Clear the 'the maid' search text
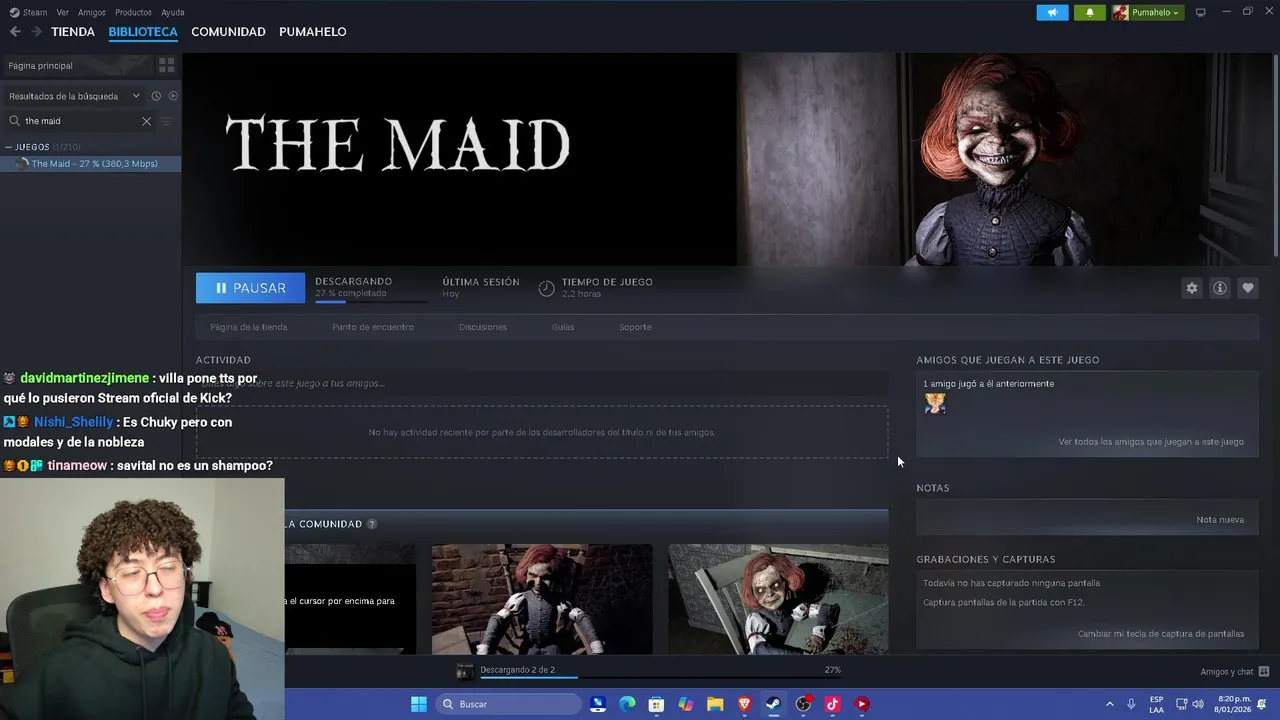This screenshot has height=720, width=1280. coord(146,121)
